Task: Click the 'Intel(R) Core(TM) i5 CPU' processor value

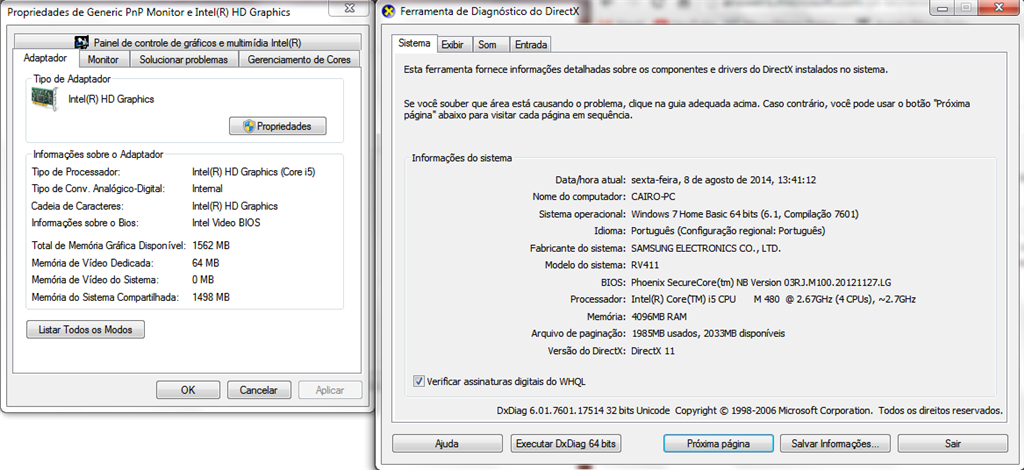Action: tap(684, 300)
